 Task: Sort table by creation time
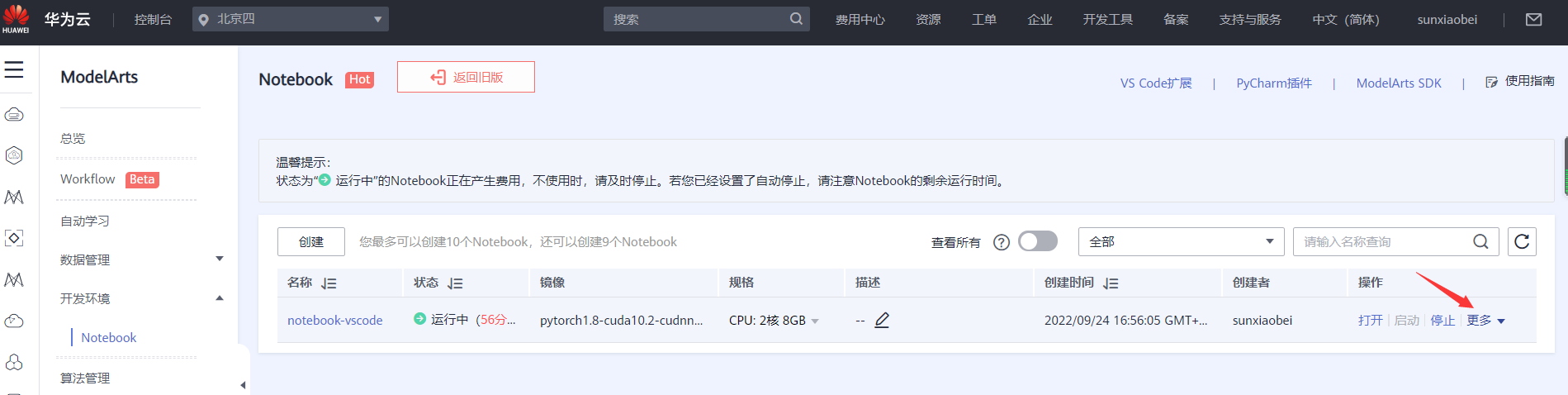tap(1111, 283)
